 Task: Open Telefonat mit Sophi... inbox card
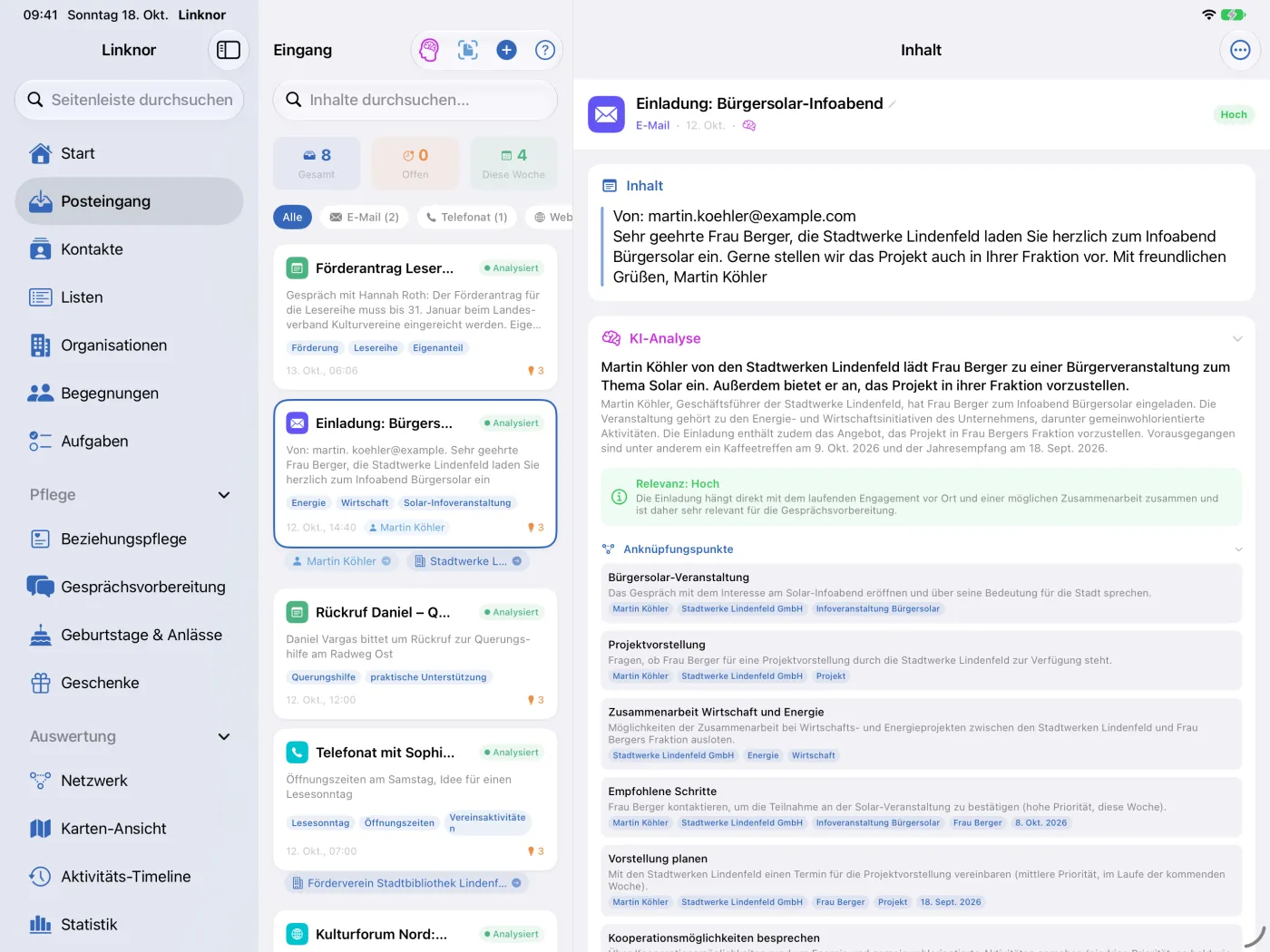(x=415, y=800)
